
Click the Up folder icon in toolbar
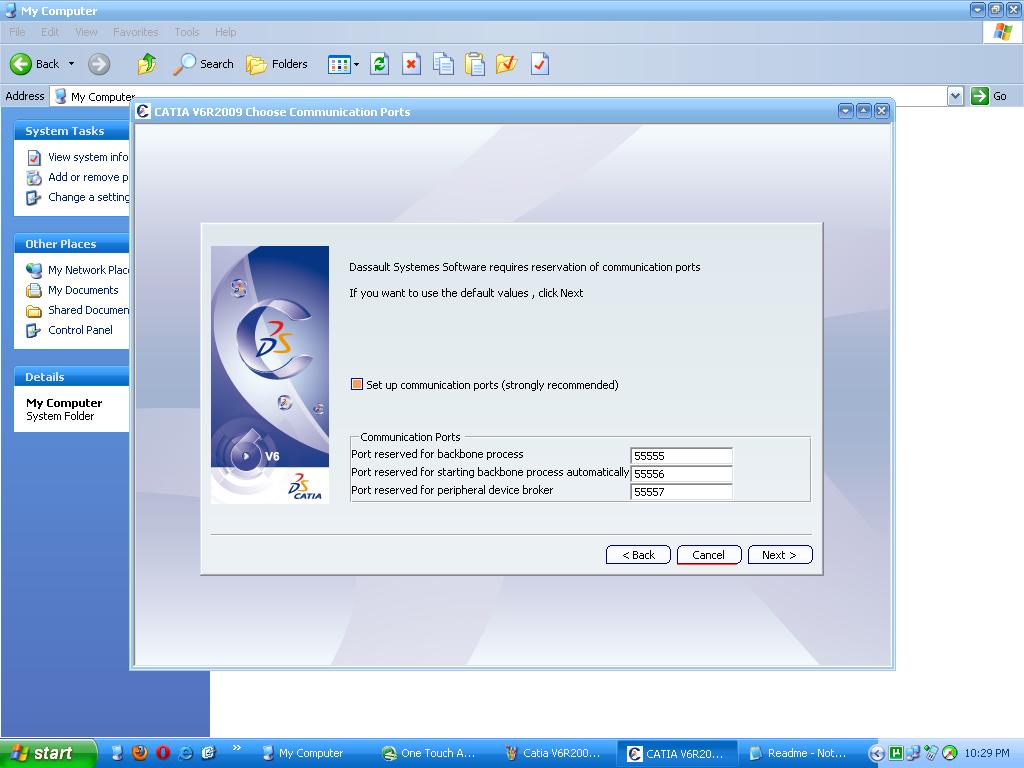147,64
